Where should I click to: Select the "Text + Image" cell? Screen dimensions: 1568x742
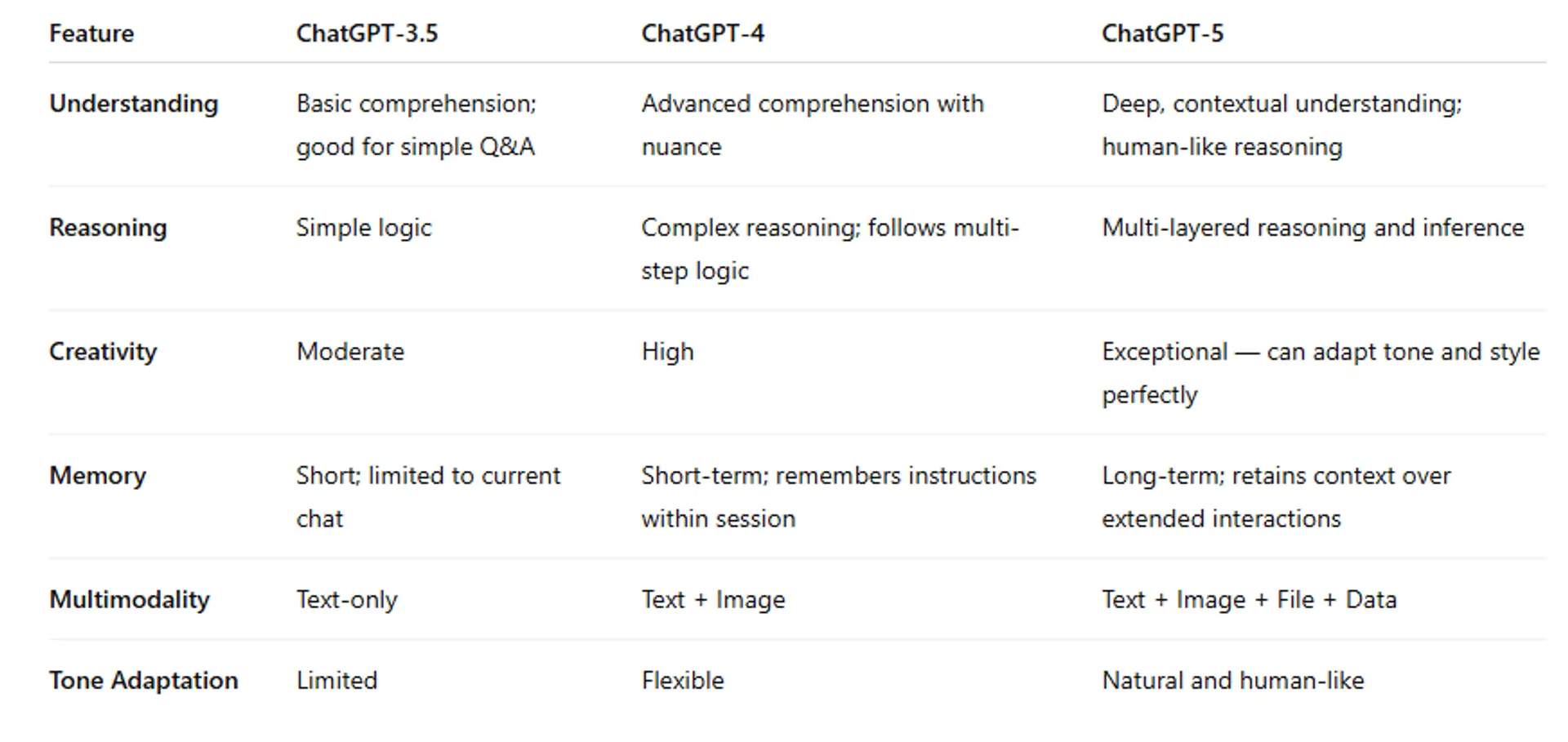[713, 600]
